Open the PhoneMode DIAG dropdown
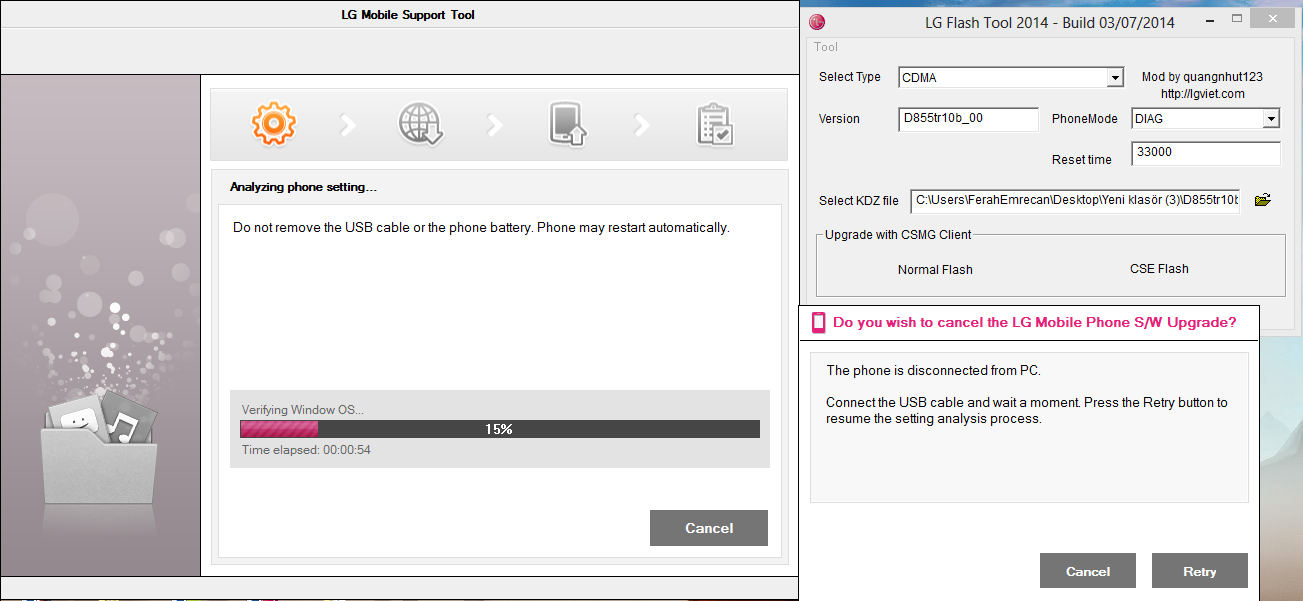Viewport: 1303px width, 601px height. (1271, 118)
